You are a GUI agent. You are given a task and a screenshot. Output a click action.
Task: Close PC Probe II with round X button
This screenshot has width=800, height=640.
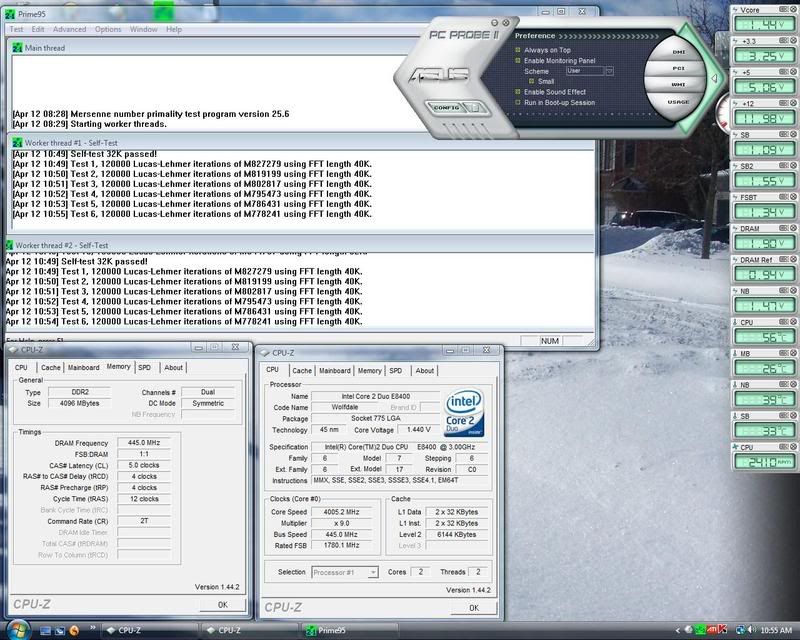(506, 22)
